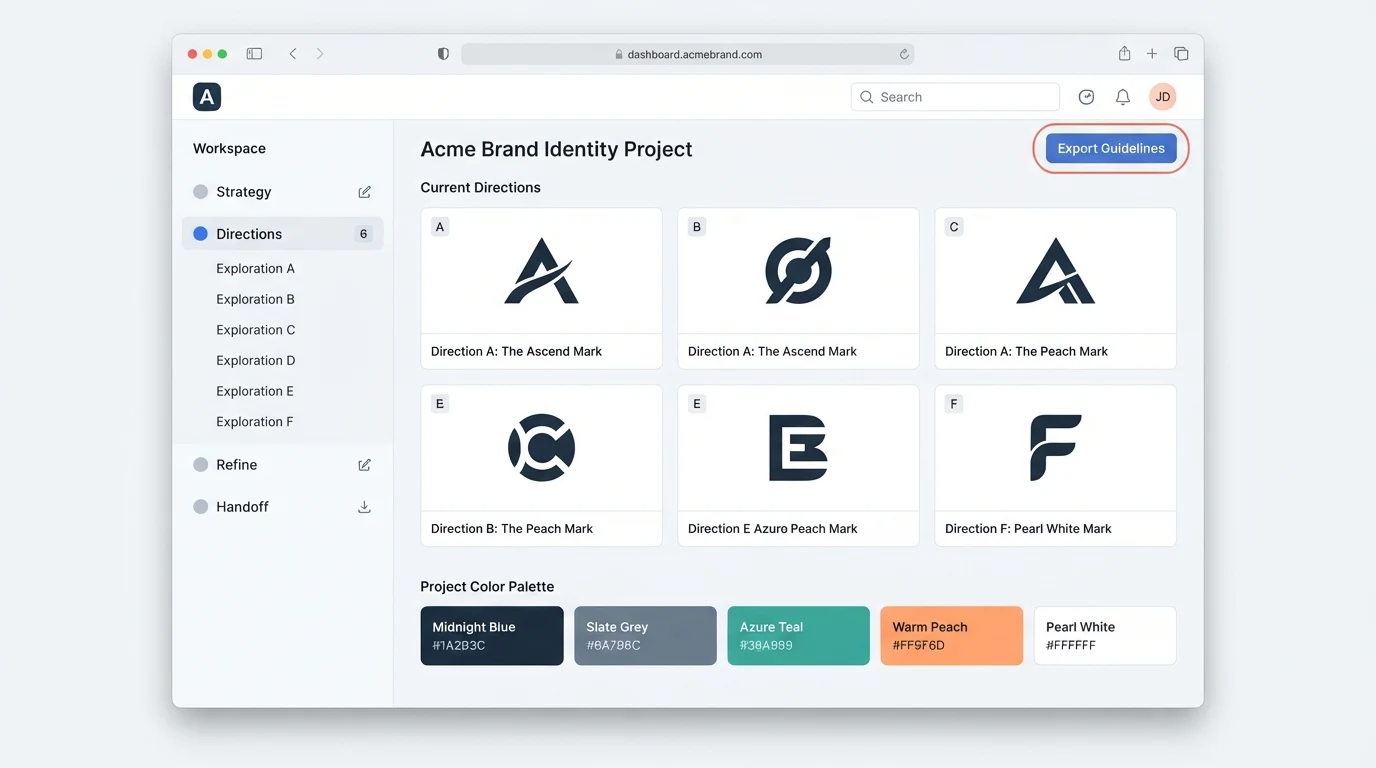This screenshot has width=1376, height=768.
Task: Go back with the browser back arrow
Action: 293,54
